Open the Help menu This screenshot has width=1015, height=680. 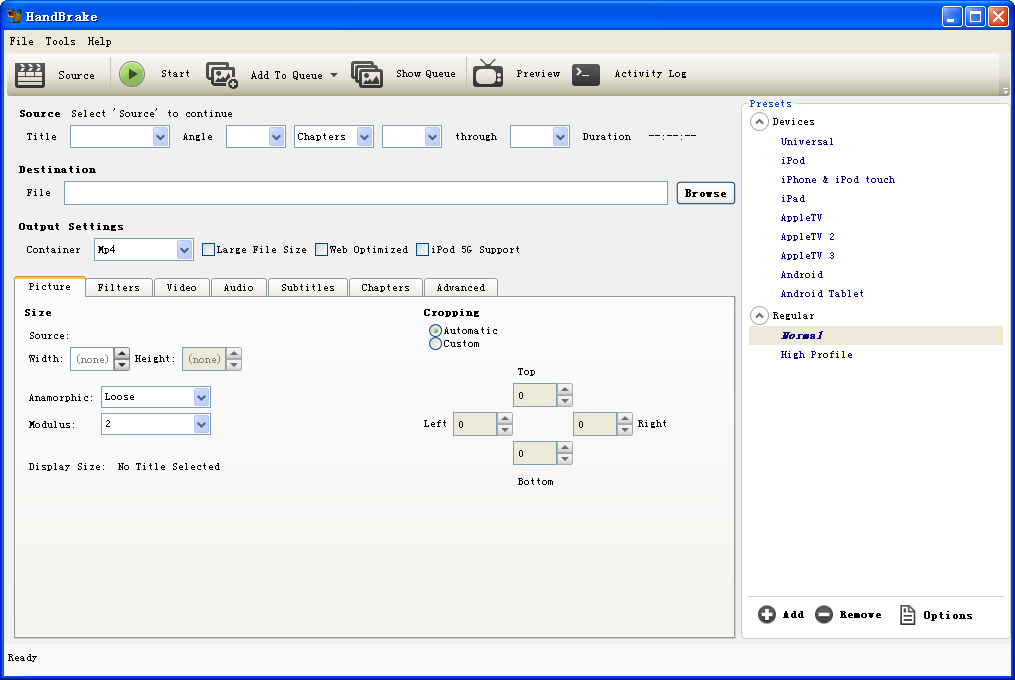tap(100, 41)
